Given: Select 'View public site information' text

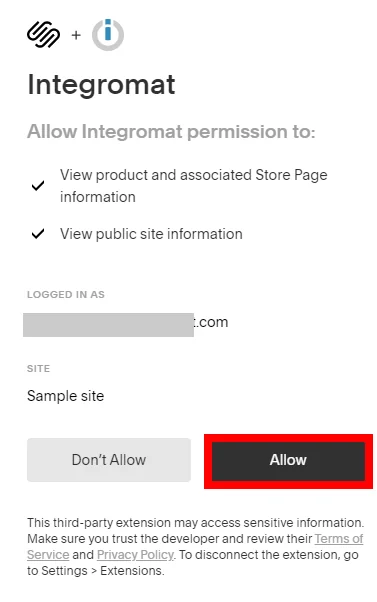Looking at the screenshot, I should coord(151,234).
